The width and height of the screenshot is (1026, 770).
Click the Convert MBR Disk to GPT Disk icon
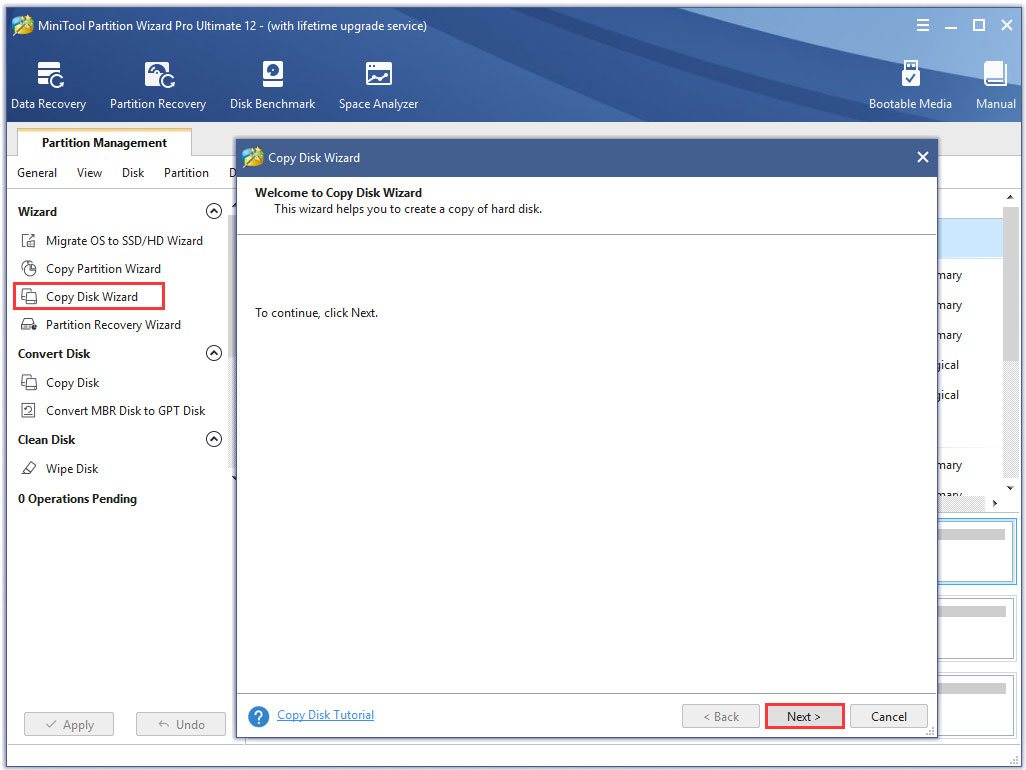coord(29,410)
